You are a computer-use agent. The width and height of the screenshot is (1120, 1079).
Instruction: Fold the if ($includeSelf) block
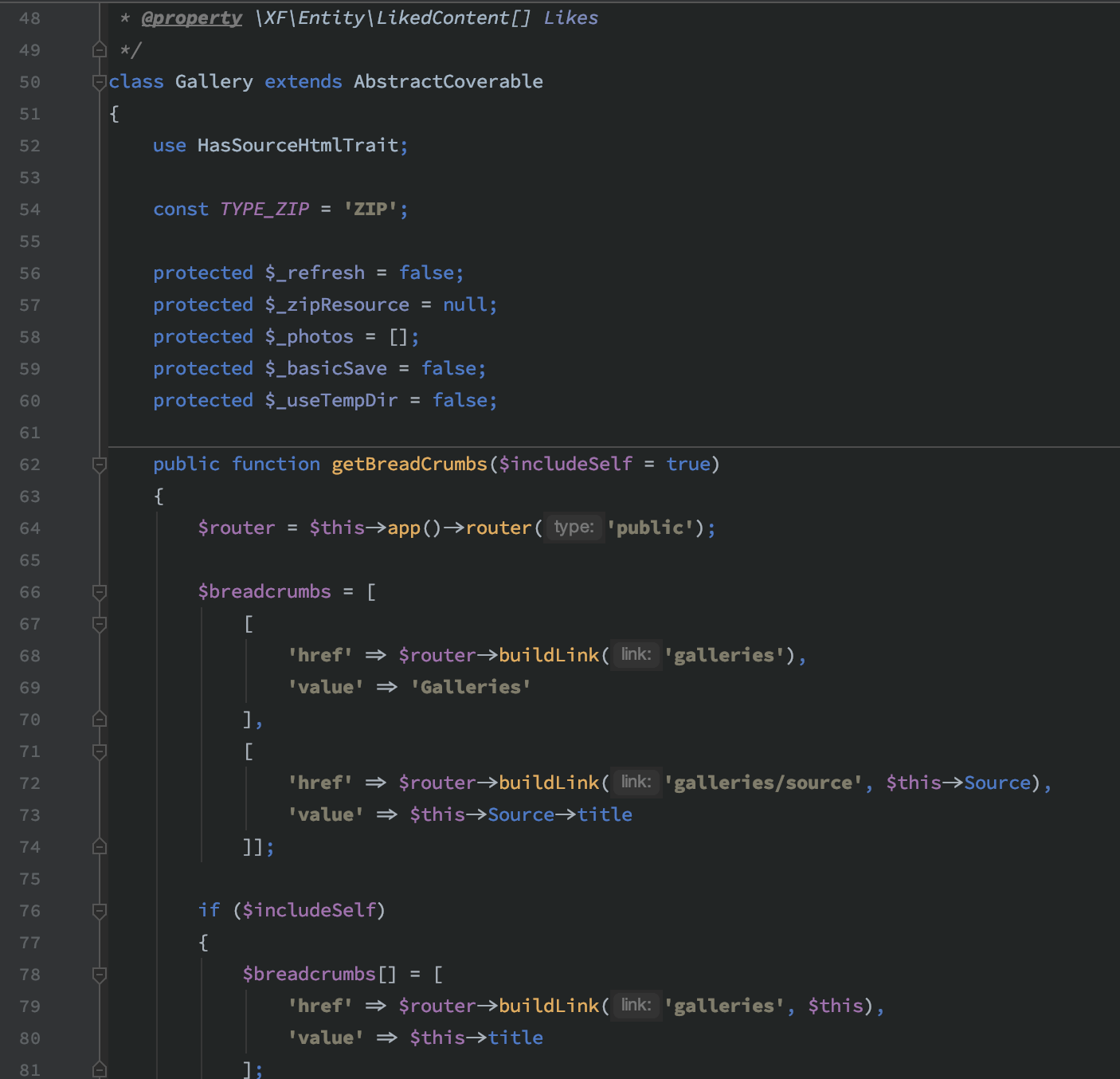pyautogui.click(x=100, y=911)
